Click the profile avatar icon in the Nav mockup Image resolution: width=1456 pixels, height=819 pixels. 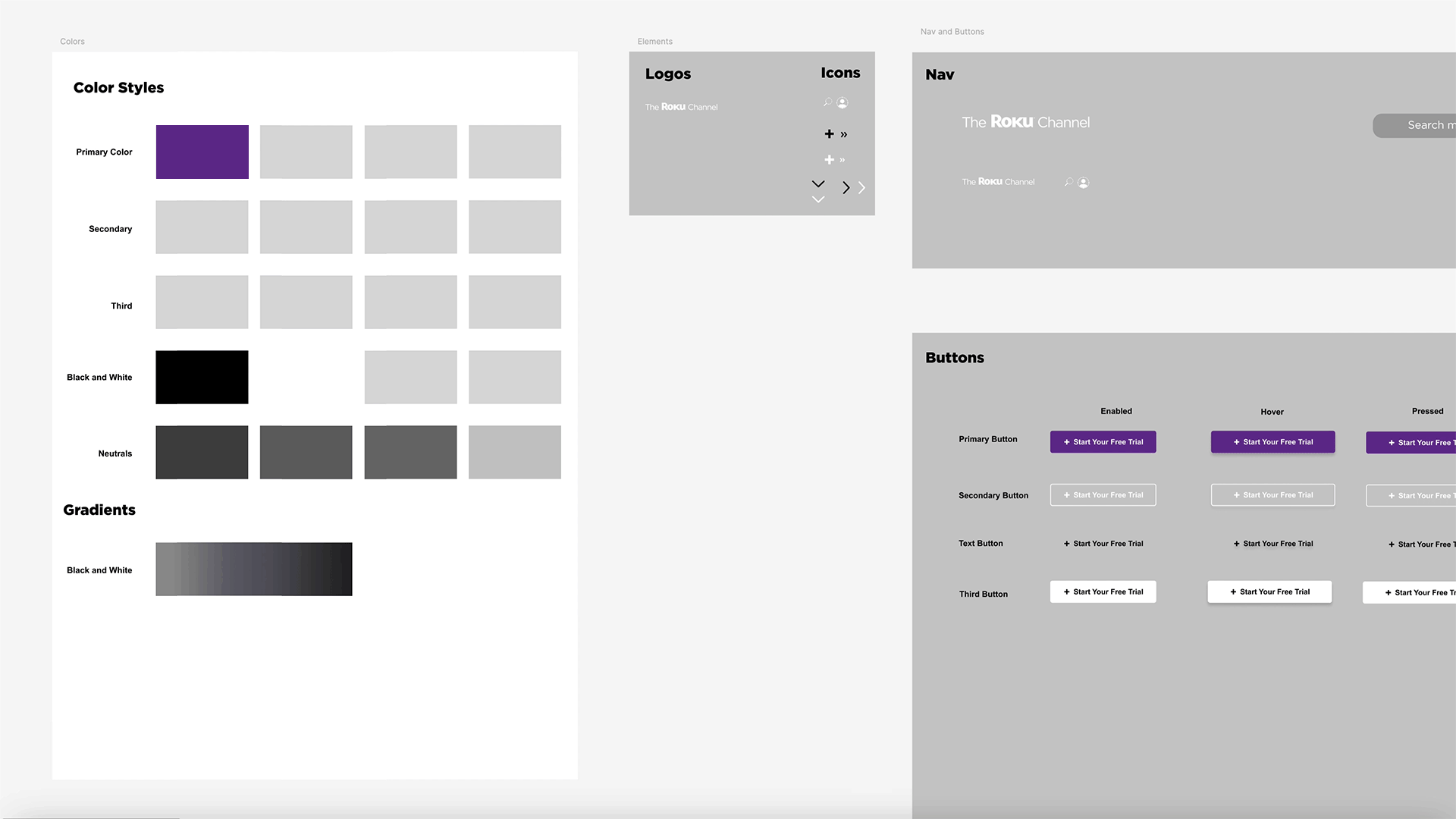1083,182
